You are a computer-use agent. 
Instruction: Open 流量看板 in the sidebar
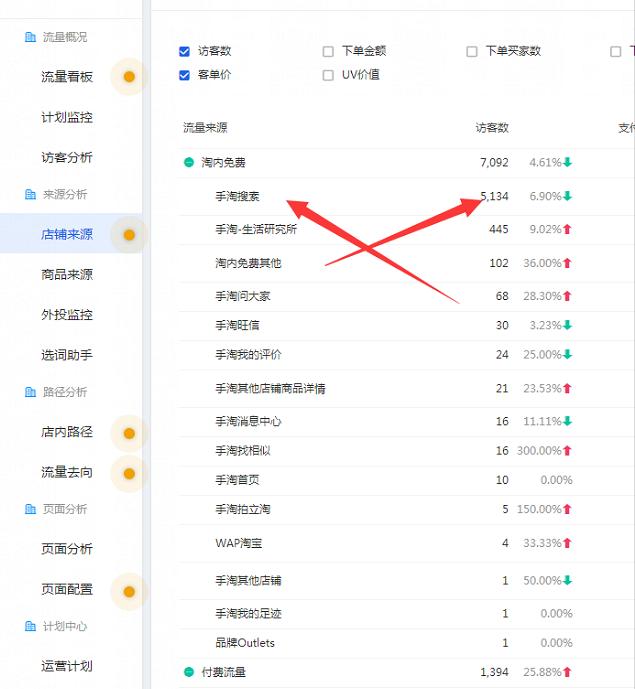click(67, 77)
